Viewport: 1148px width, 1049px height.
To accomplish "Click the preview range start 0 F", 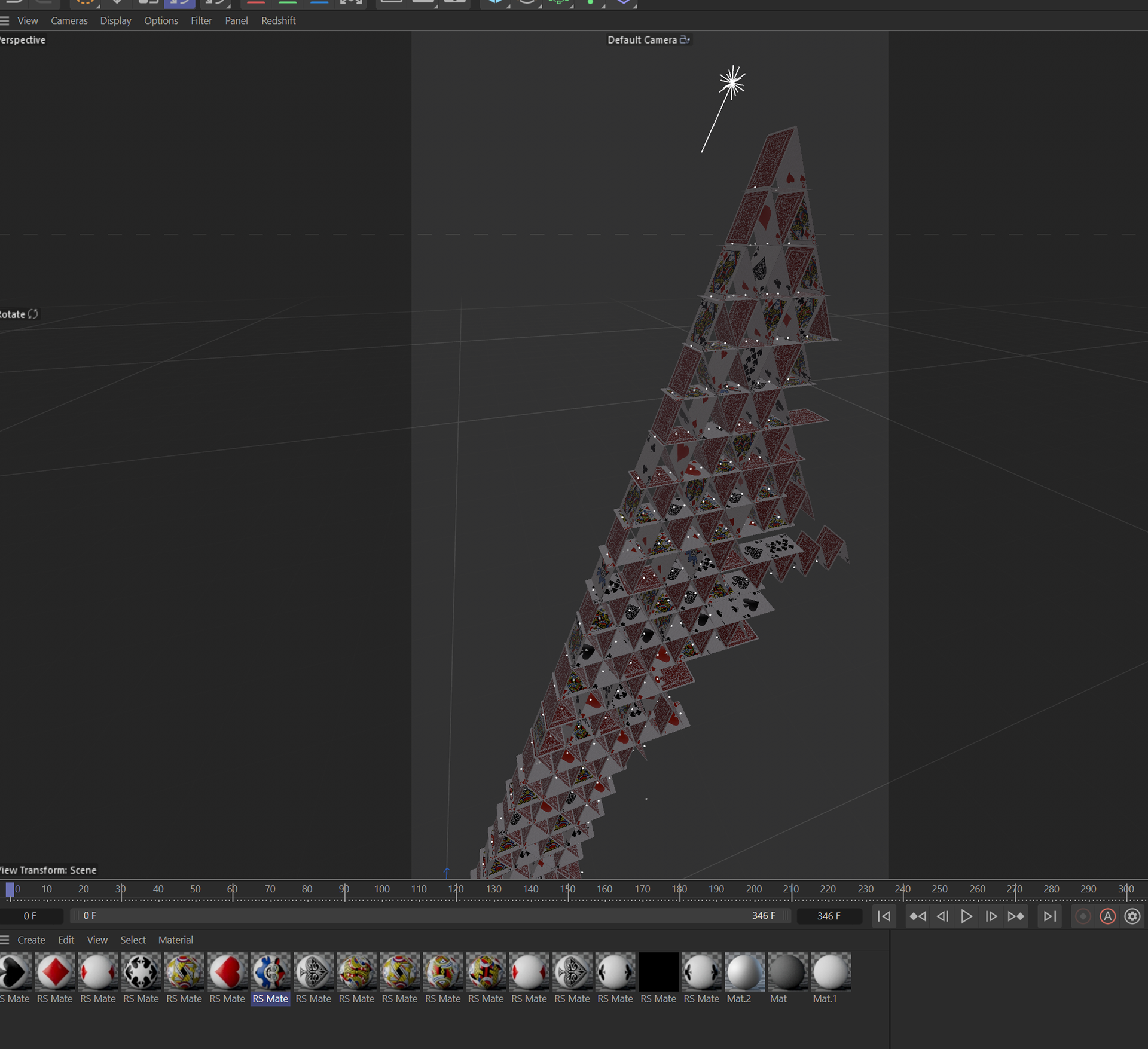I will pos(90,916).
